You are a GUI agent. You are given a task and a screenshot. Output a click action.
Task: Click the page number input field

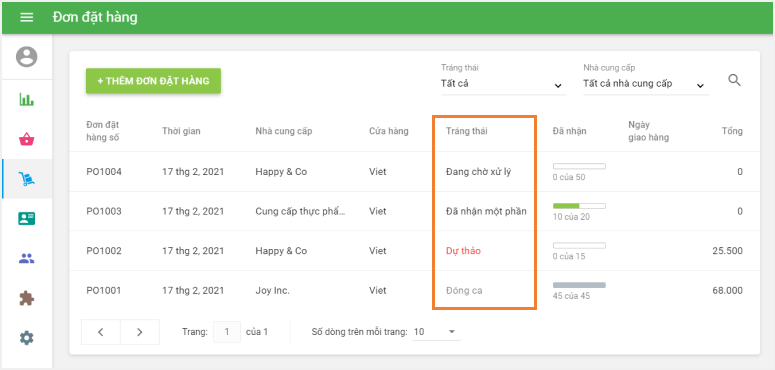pos(227,332)
